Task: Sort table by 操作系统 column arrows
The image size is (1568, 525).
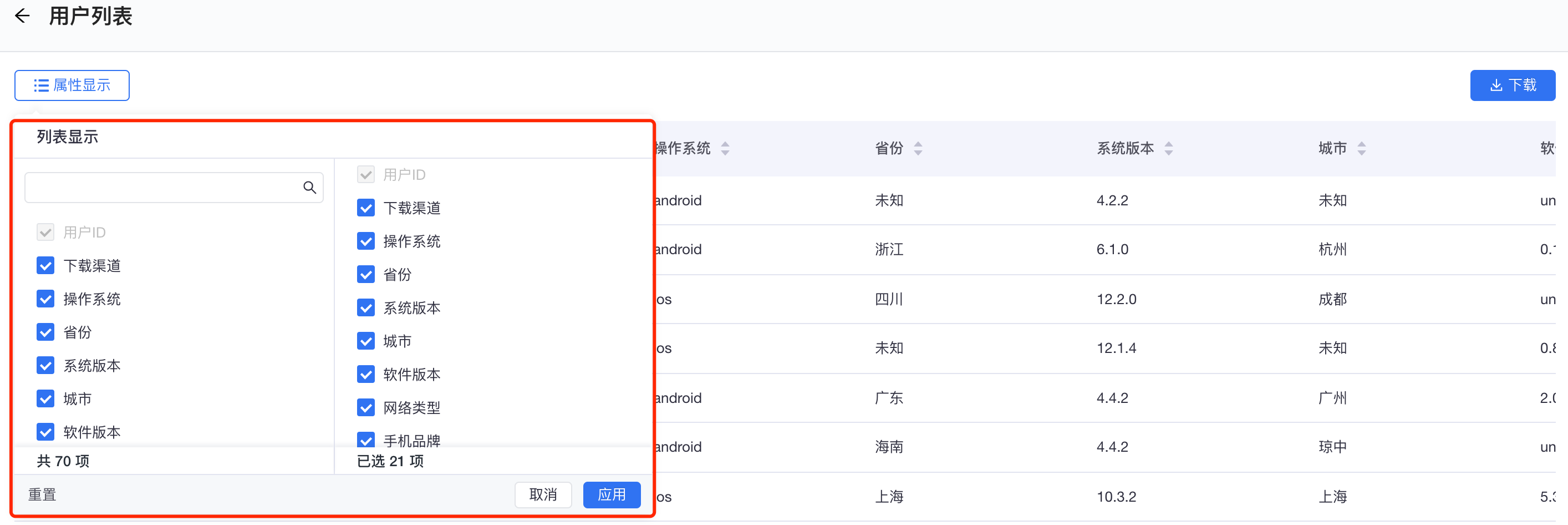Action: [x=725, y=149]
